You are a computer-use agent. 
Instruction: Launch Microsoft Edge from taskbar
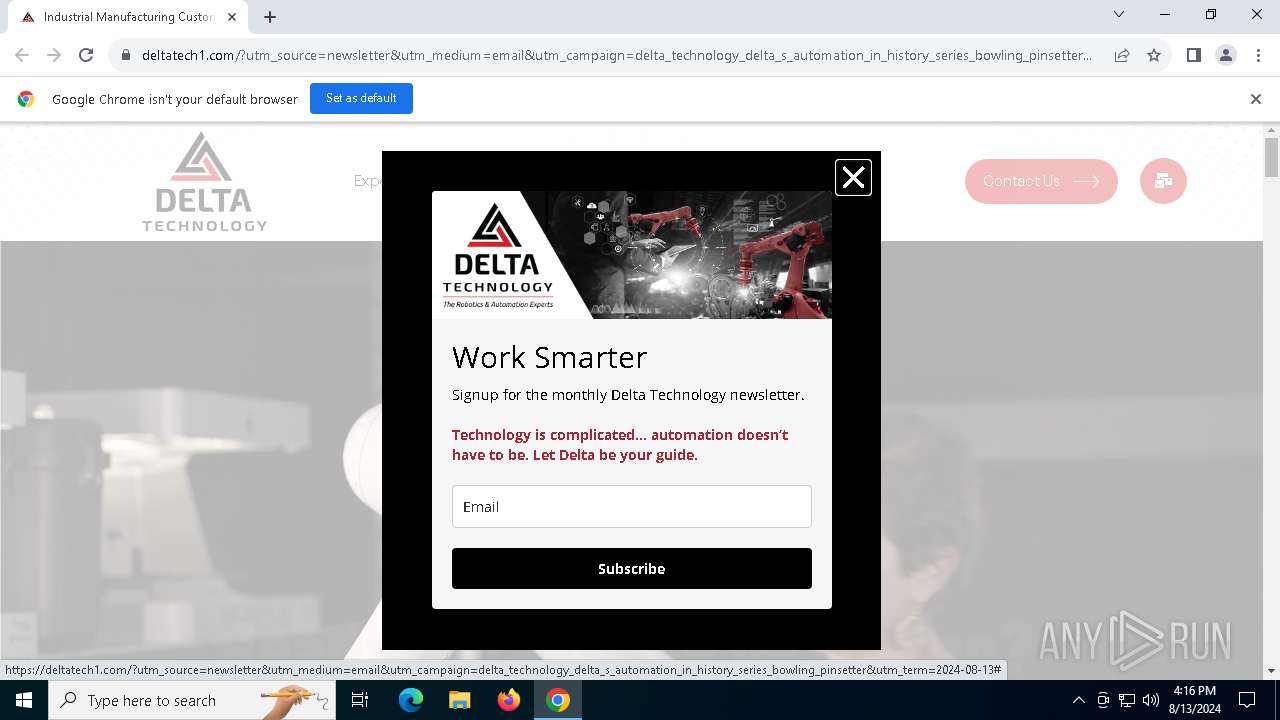411,700
